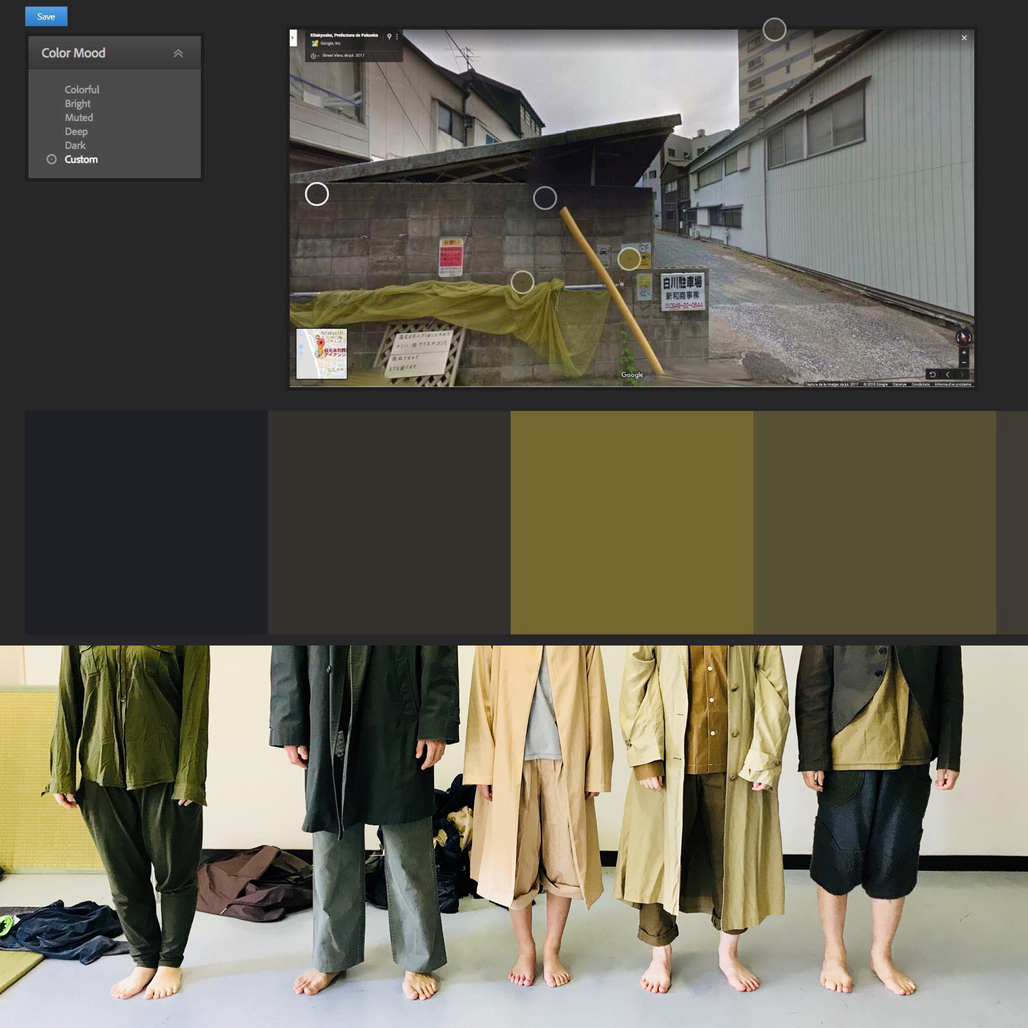
Task: Select the picker circle on the yellow pole
Action: click(629, 259)
